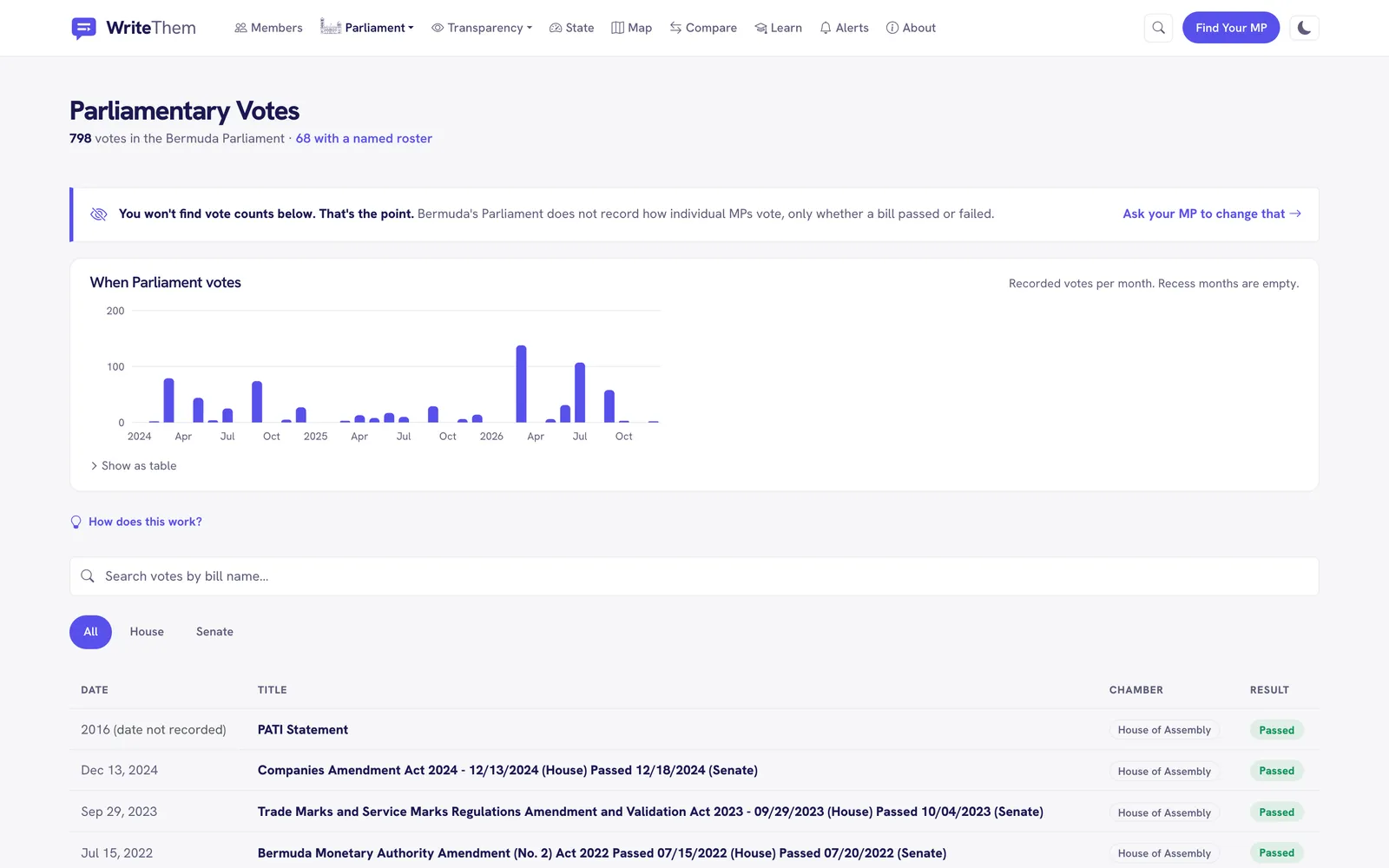Click the search magnifier icon in header
1389x868 pixels.
[1158, 28]
